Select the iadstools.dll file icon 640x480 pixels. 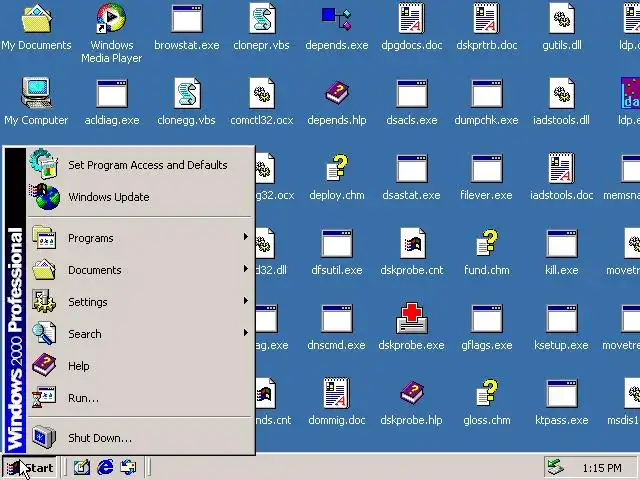tap(562, 94)
